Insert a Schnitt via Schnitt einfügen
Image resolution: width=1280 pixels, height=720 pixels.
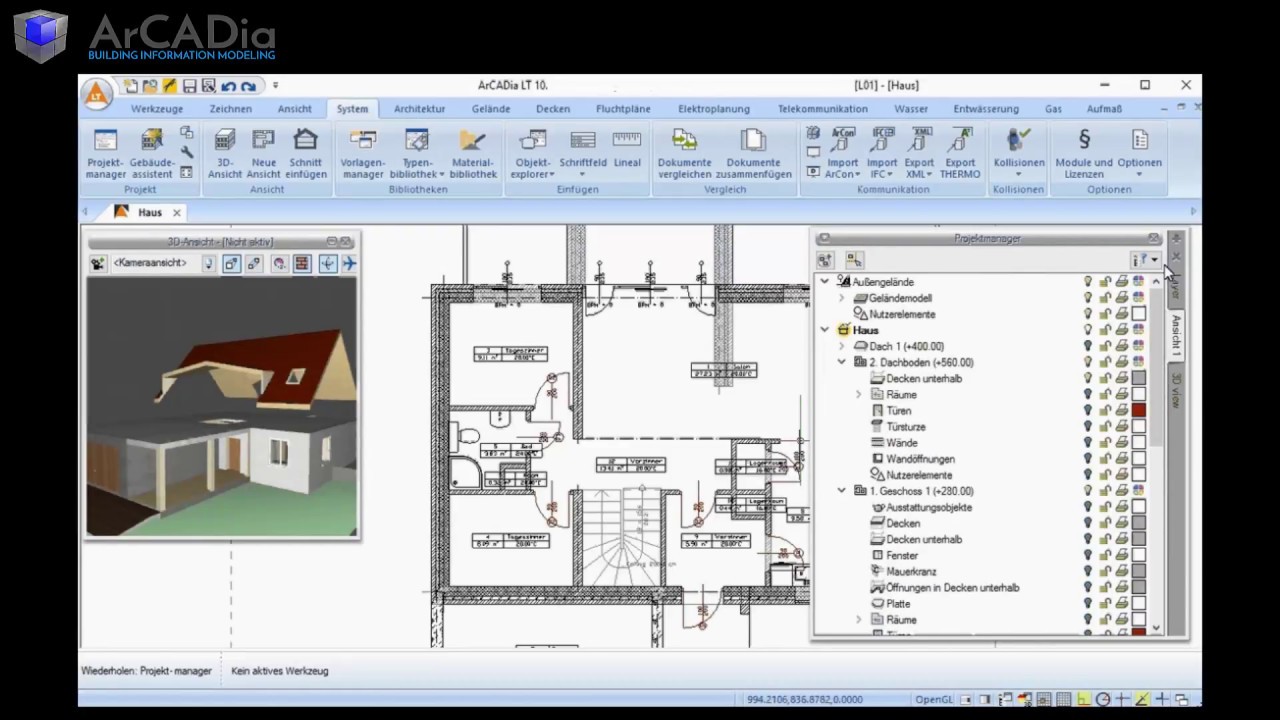306,152
